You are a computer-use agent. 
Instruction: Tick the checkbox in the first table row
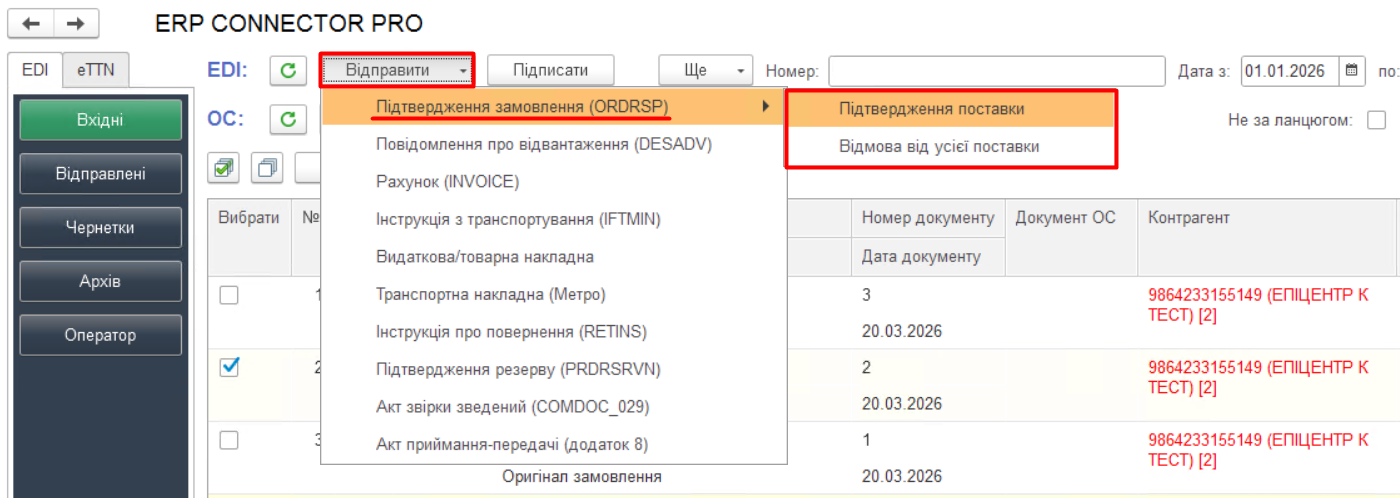(229, 296)
